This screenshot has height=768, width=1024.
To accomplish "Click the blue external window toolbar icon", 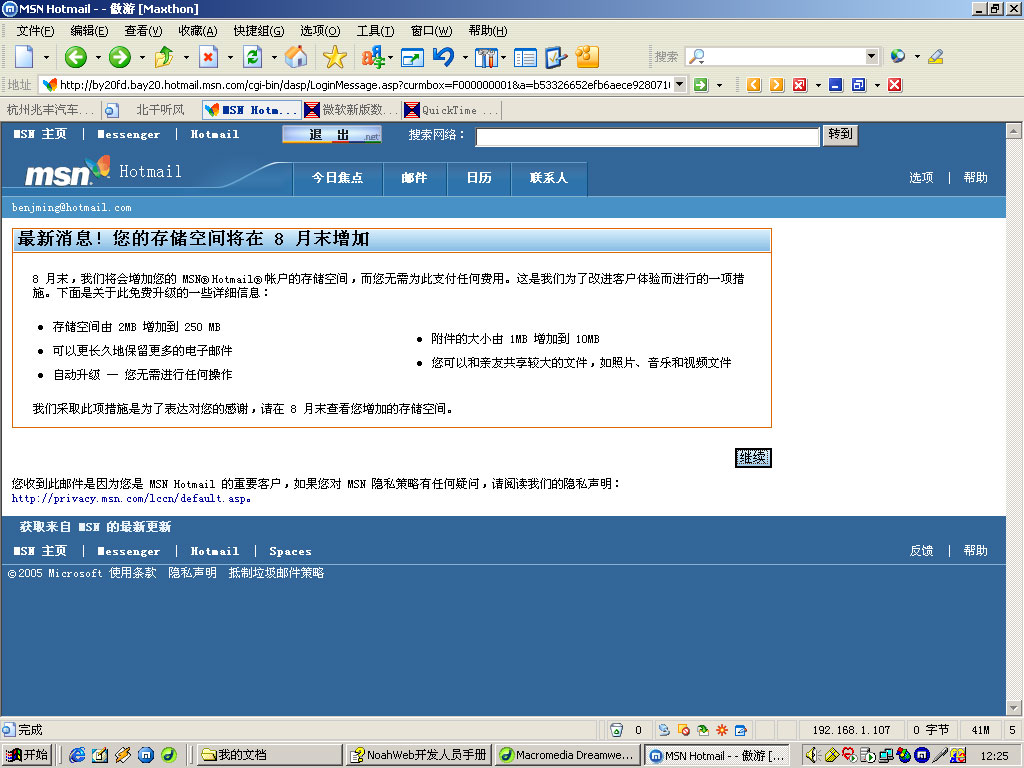I will pyautogui.click(x=412, y=57).
